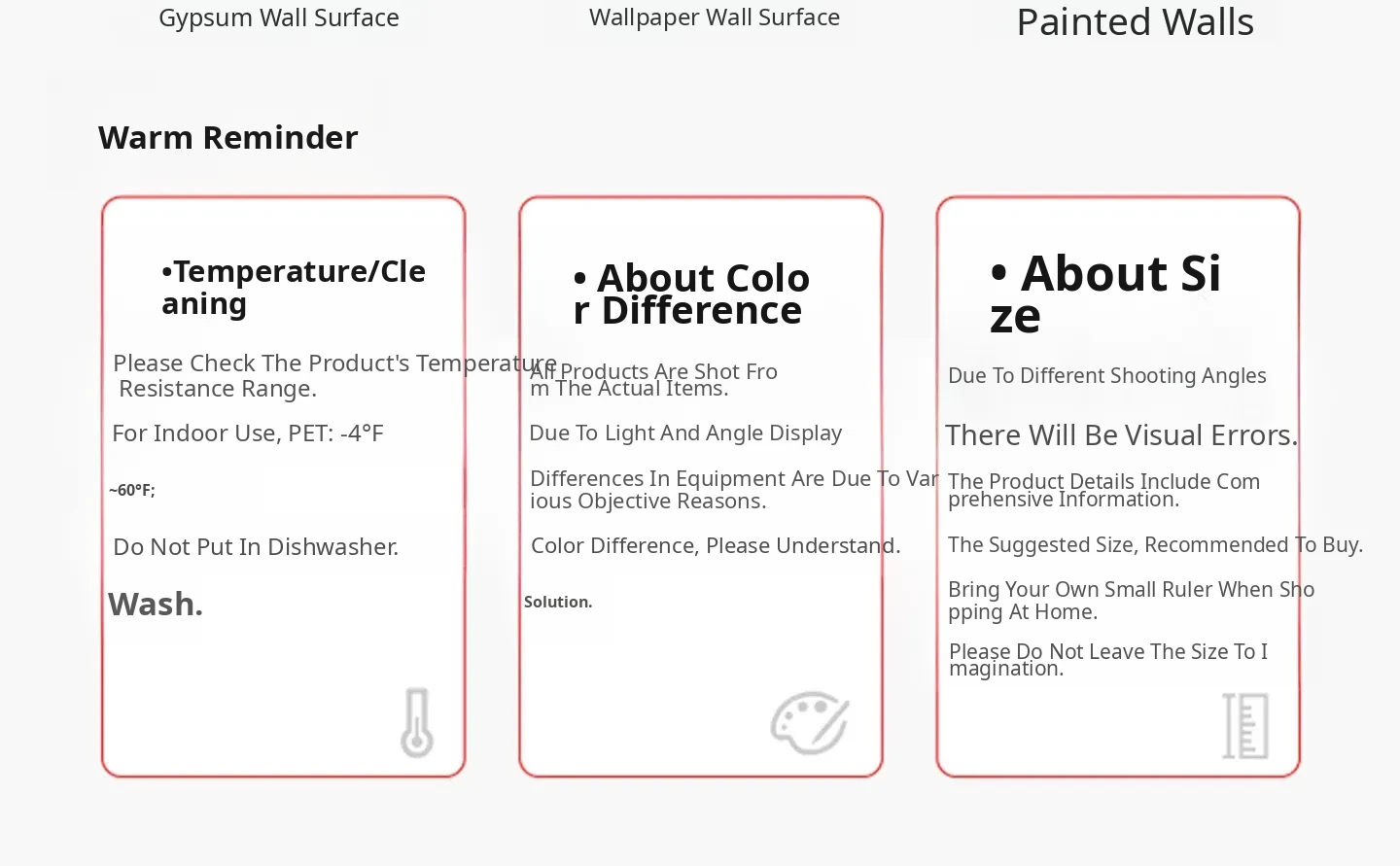Click the About Color Difference title
The width and height of the screenshot is (1400, 866).
coord(691,294)
